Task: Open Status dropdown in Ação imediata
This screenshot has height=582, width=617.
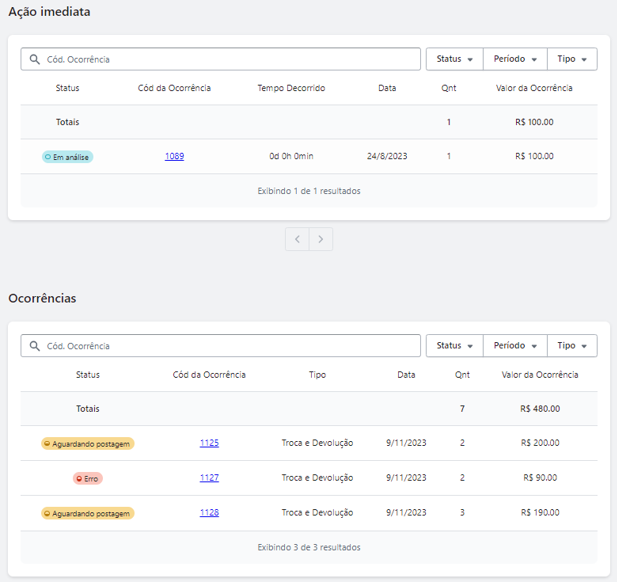Action: [x=454, y=59]
